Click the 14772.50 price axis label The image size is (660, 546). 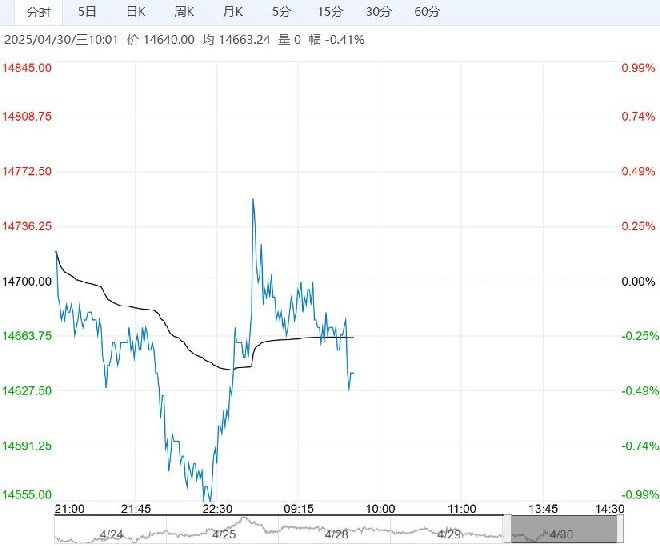point(27,171)
